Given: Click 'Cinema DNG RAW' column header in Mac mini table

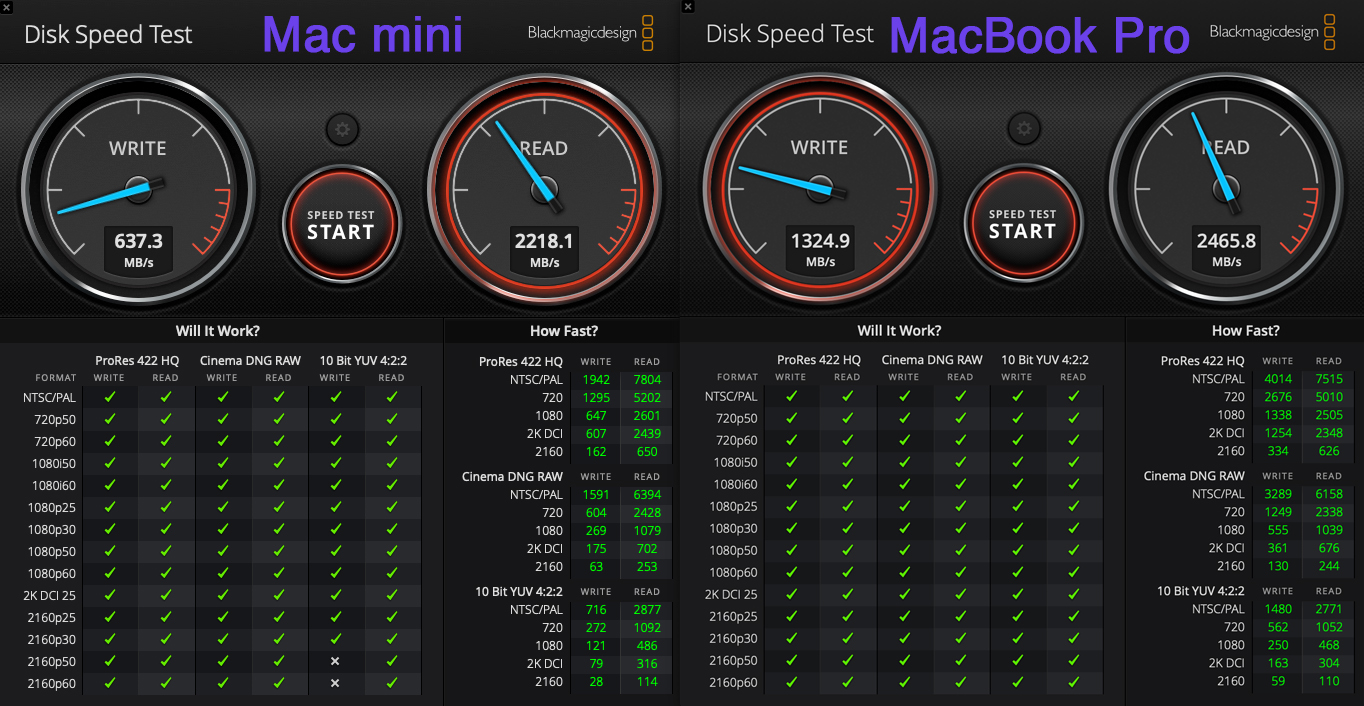Looking at the screenshot, I should [250, 360].
